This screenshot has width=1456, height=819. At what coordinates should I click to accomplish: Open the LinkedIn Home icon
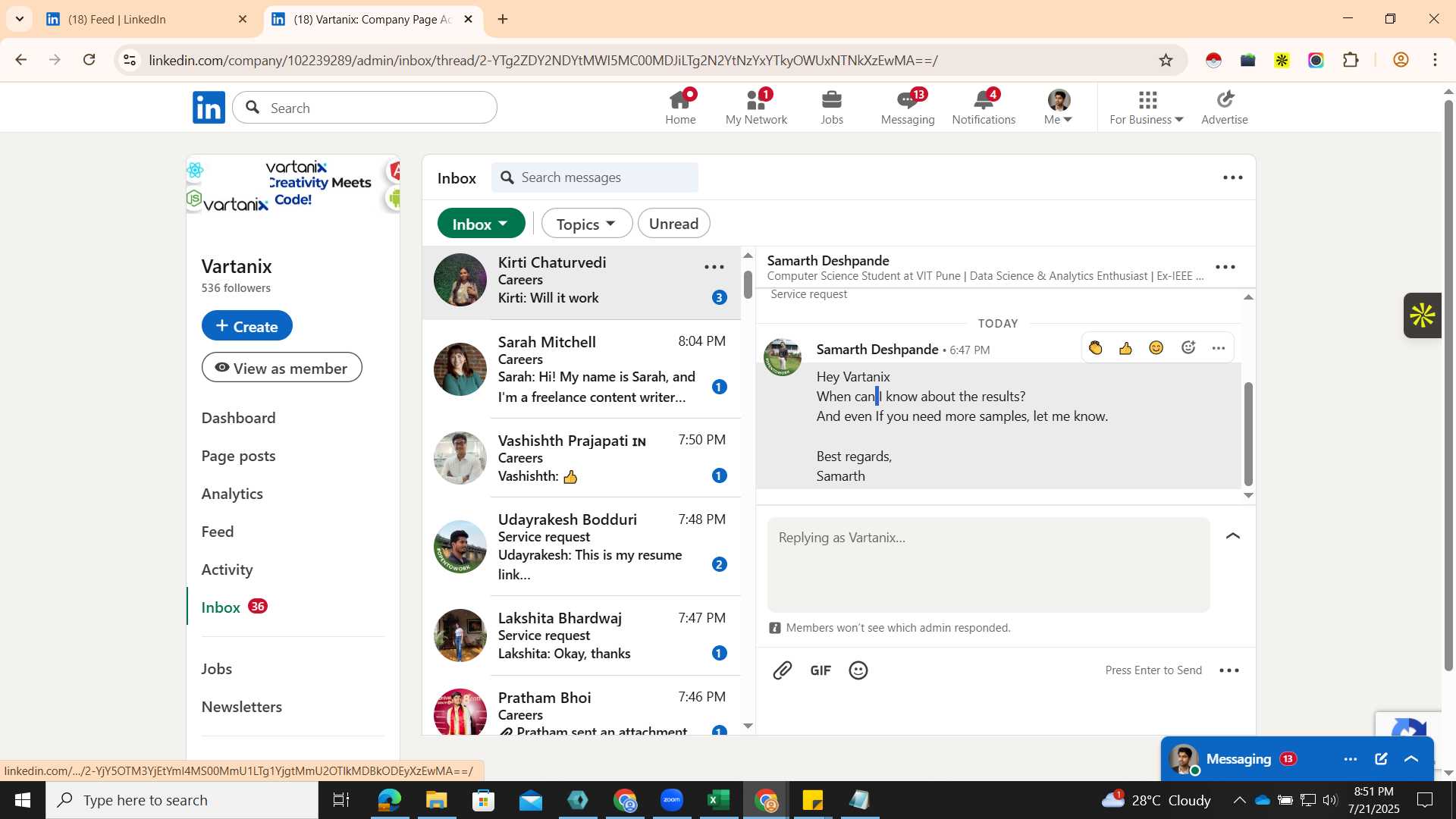[x=680, y=107]
